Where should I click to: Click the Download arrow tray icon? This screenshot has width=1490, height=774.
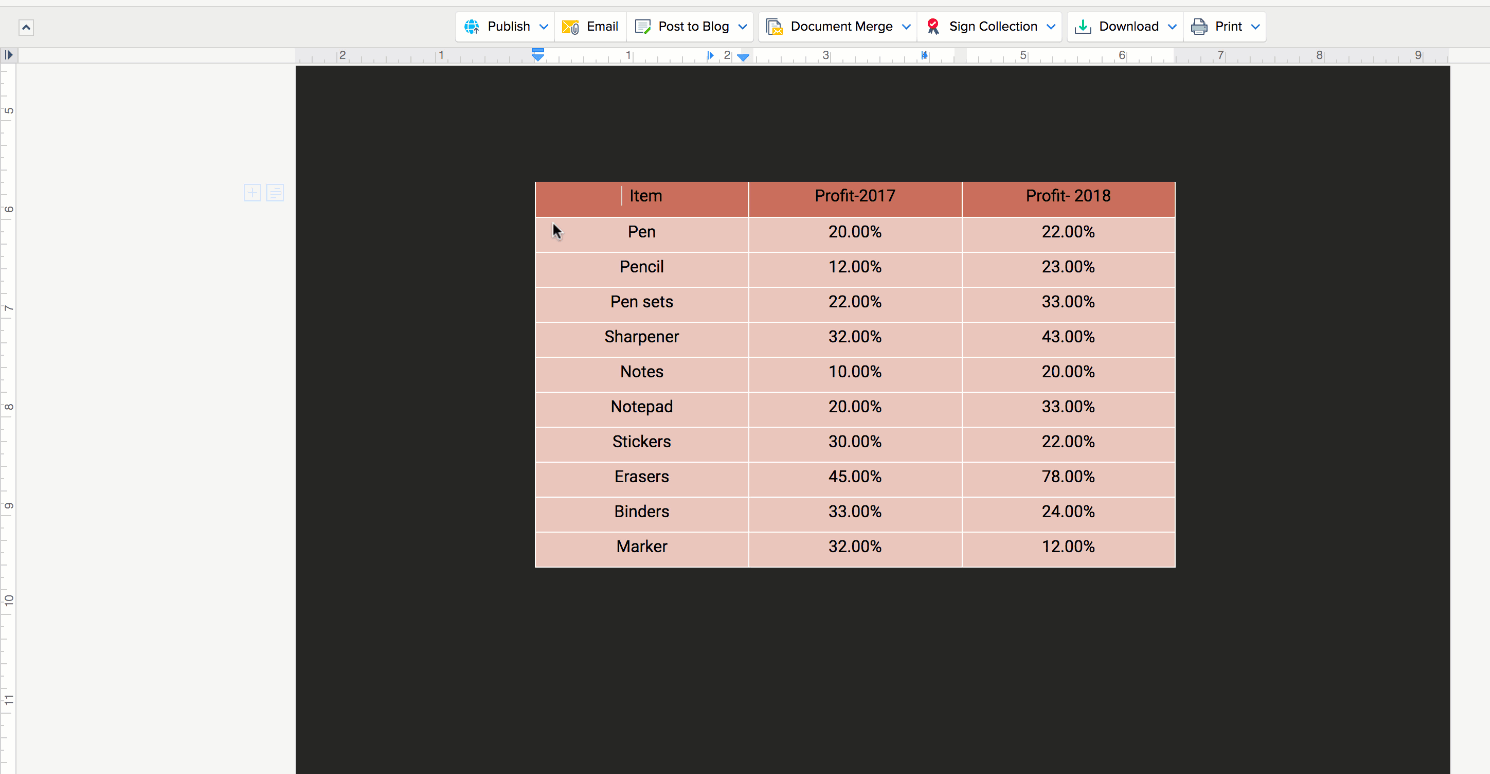[x=1083, y=27]
